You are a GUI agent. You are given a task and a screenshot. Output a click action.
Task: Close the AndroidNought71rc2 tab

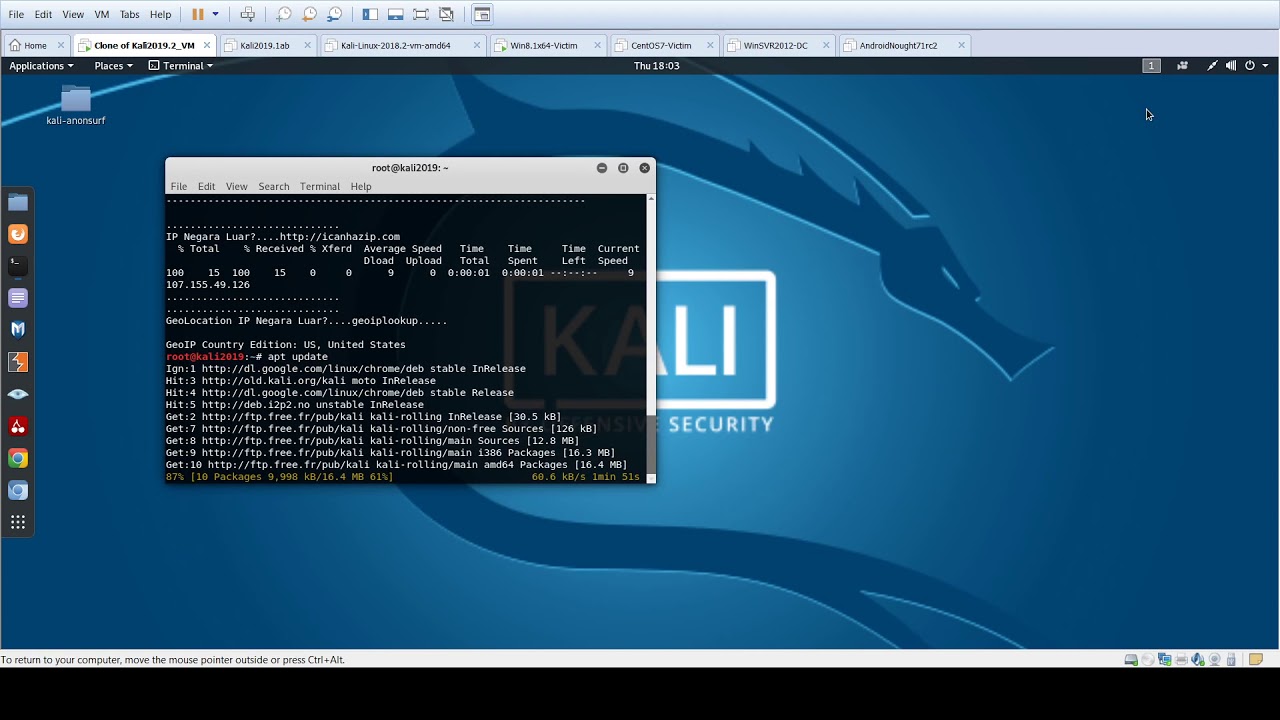coord(961,45)
